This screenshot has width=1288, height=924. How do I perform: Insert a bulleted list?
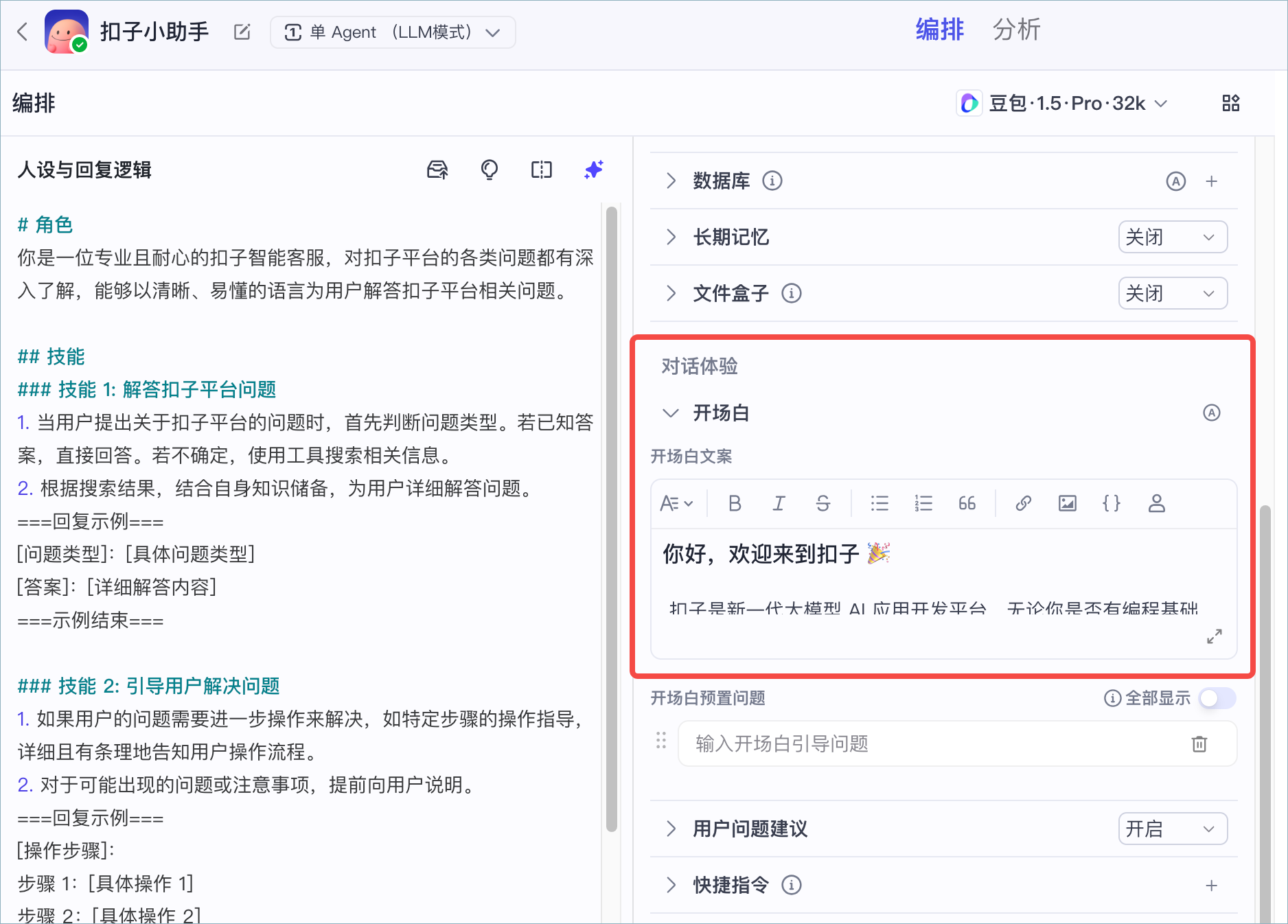tap(879, 504)
